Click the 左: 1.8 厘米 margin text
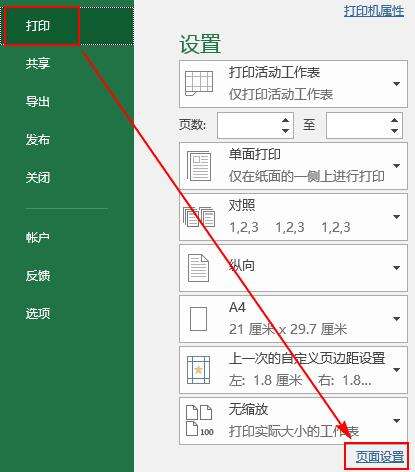Viewport: 415px width, 472px height. [265, 380]
